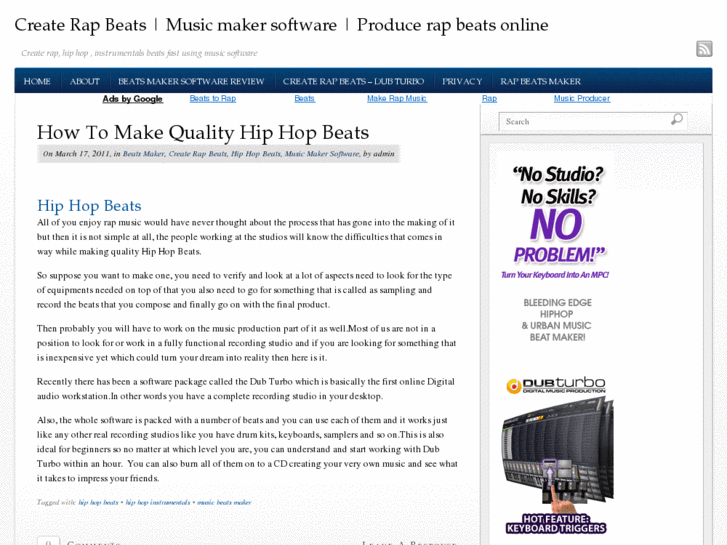Open the Music Maker Software category link
The width and height of the screenshot is (727, 545).
click(322, 154)
